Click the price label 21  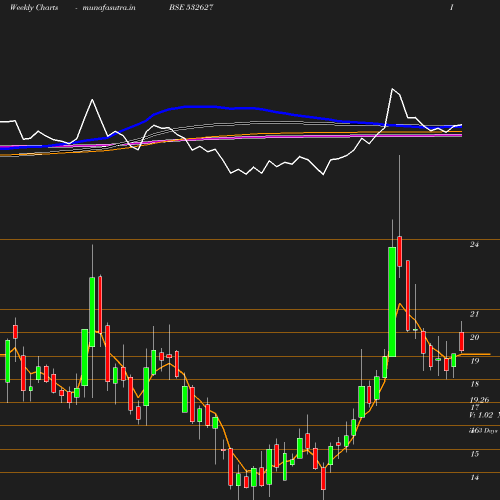(x=474, y=314)
